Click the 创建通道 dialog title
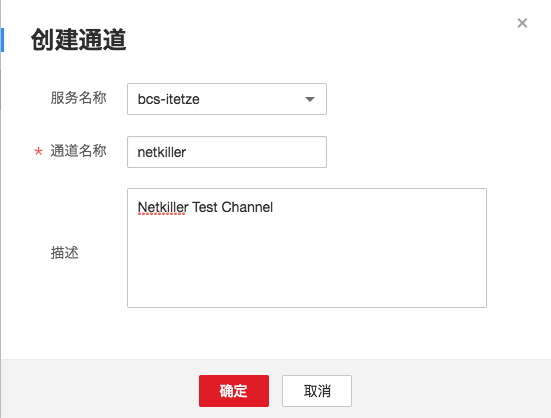The width and height of the screenshot is (551, 418). (x=78, y=40)
